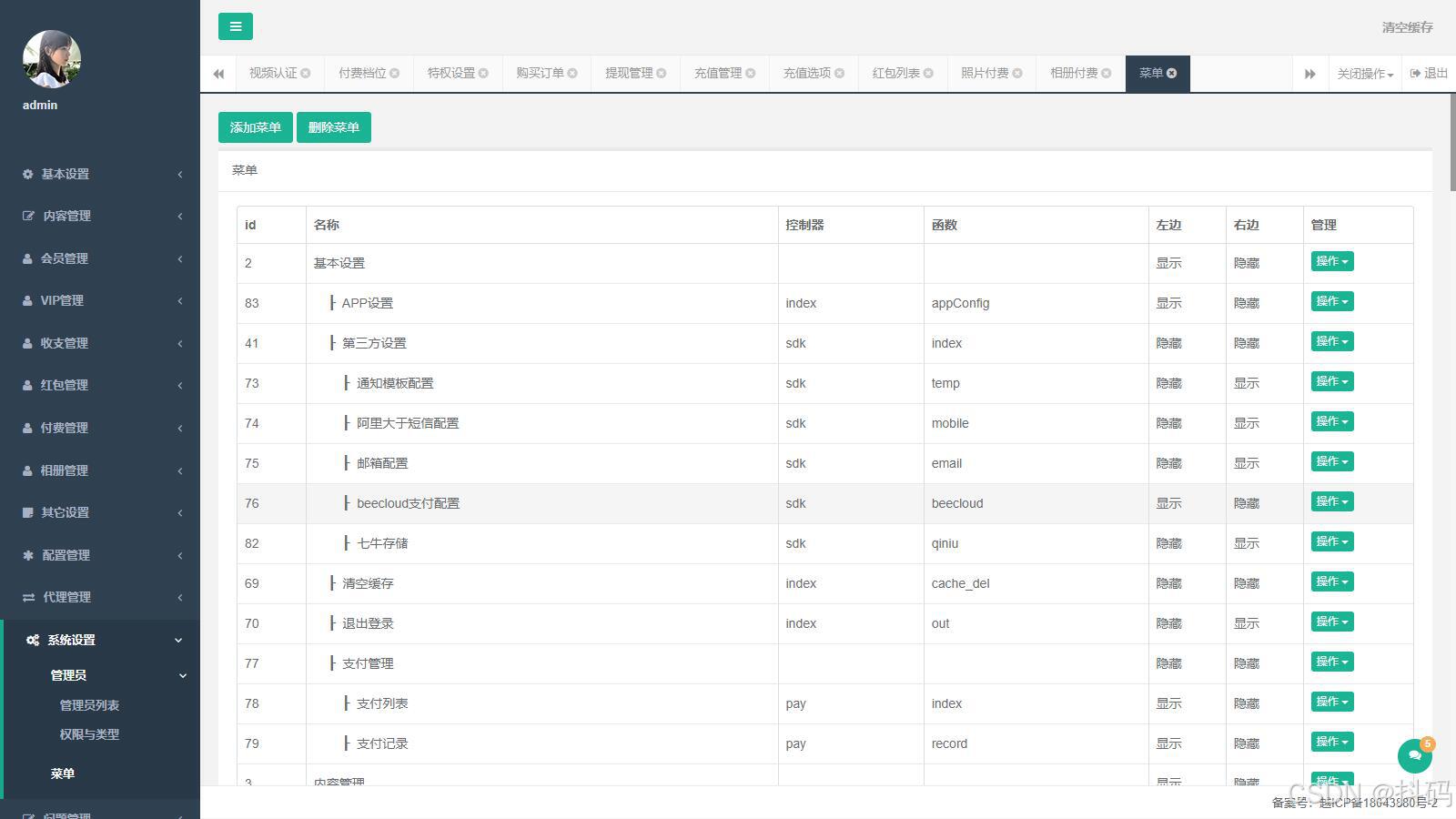Expand 付费管理 sidebar menu
The image size is (1456, 819).
pyautogui.click(x=100, y=428)
